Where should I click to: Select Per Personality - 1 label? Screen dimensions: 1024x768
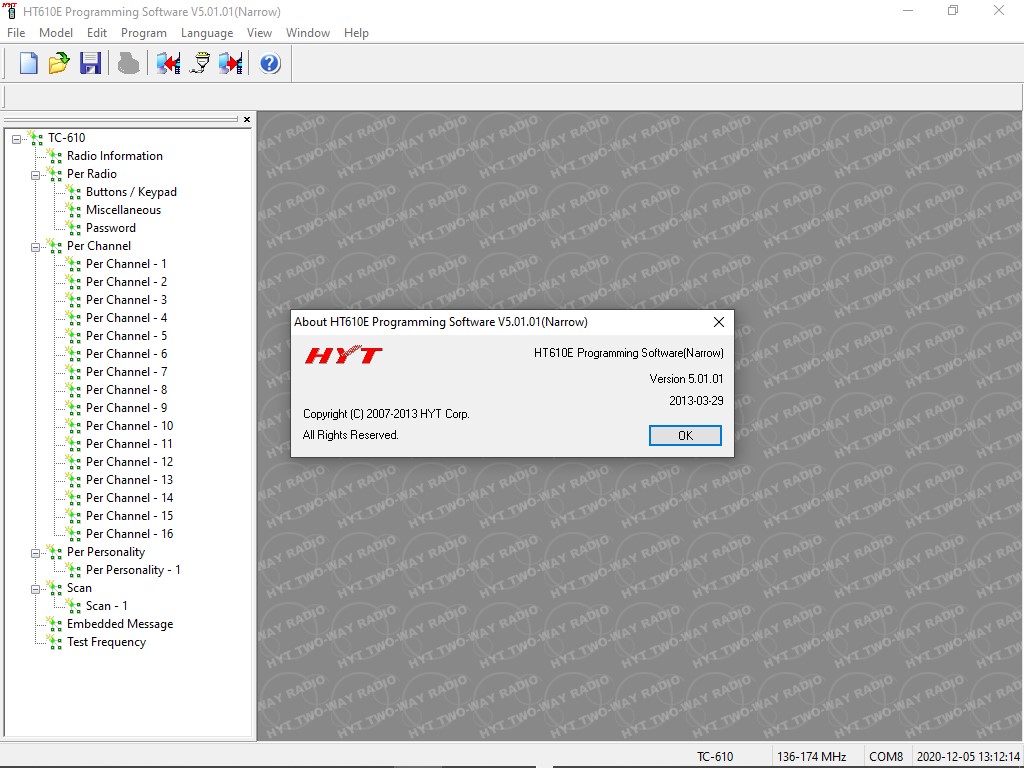133,570
